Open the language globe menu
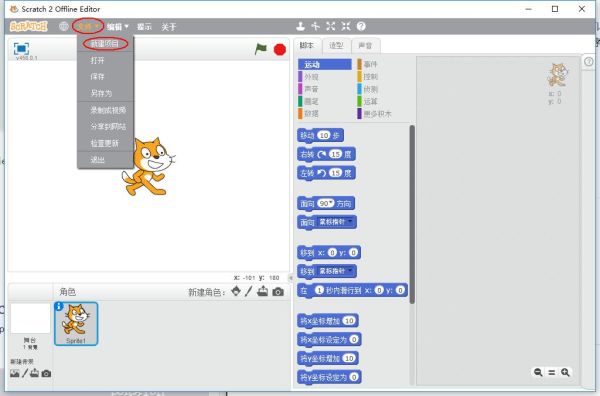The image size is (600, 396). 64,26
